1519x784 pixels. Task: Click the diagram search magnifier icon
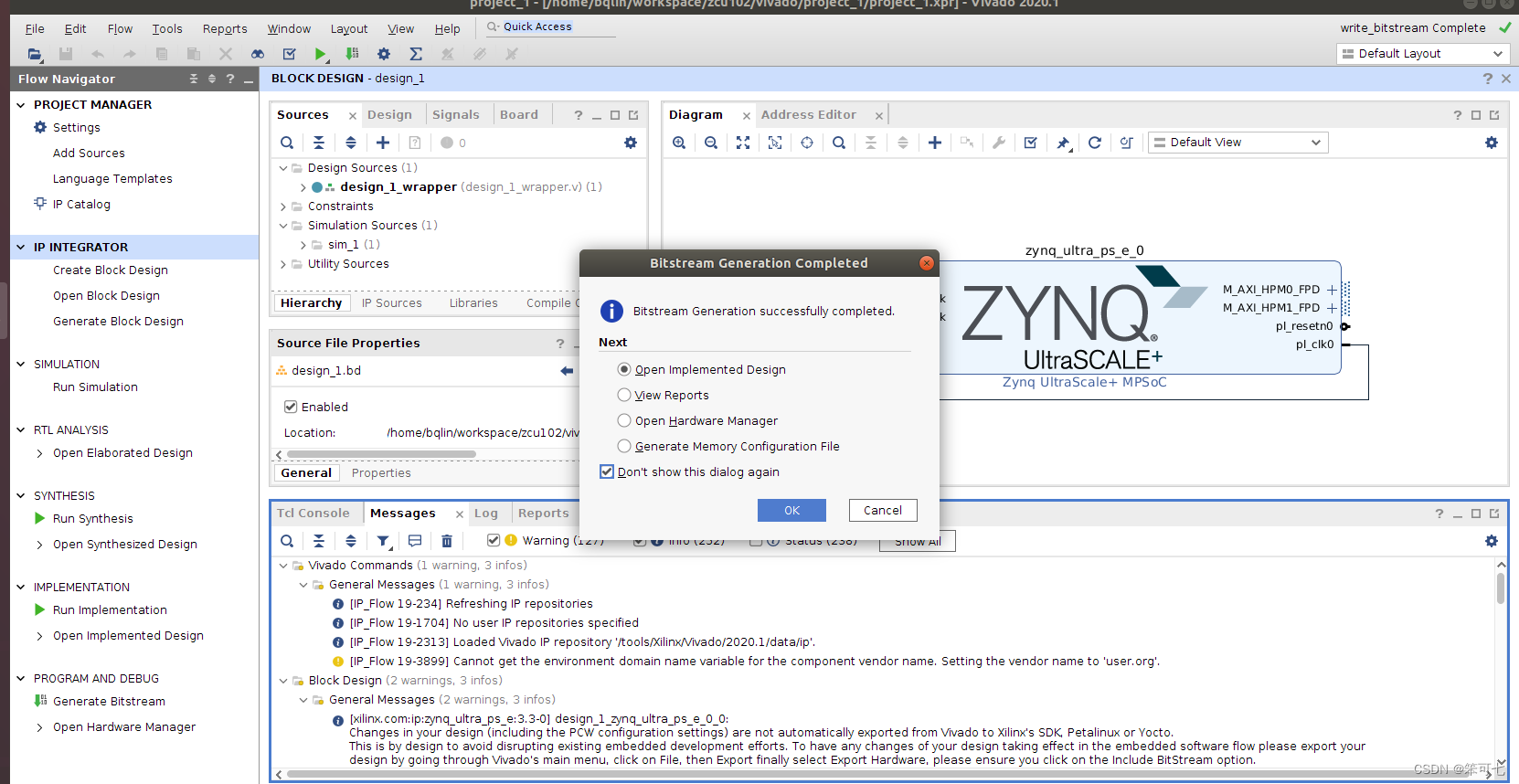(839, 143)
